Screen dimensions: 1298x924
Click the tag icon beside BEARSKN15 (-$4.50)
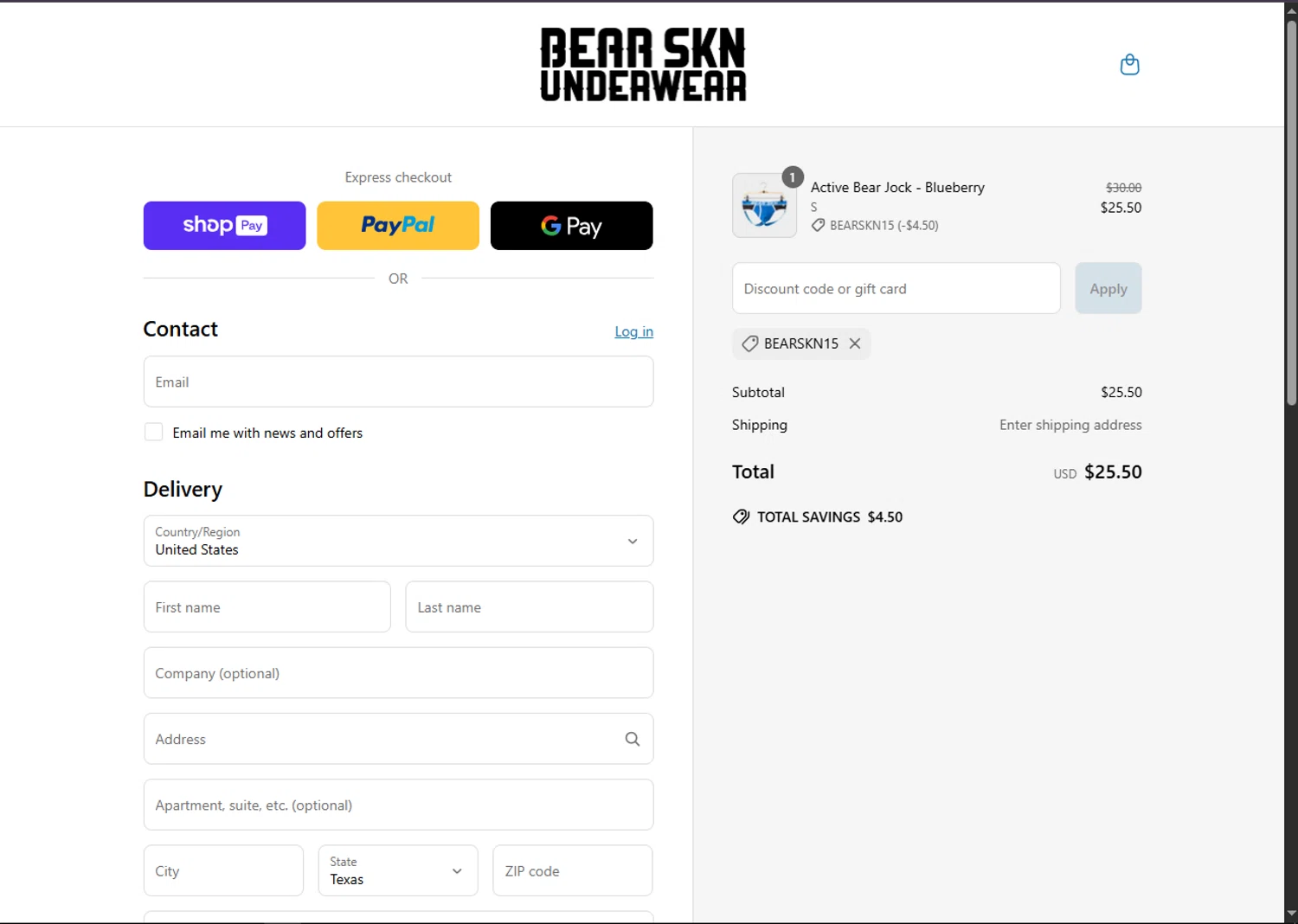point(818,225)
